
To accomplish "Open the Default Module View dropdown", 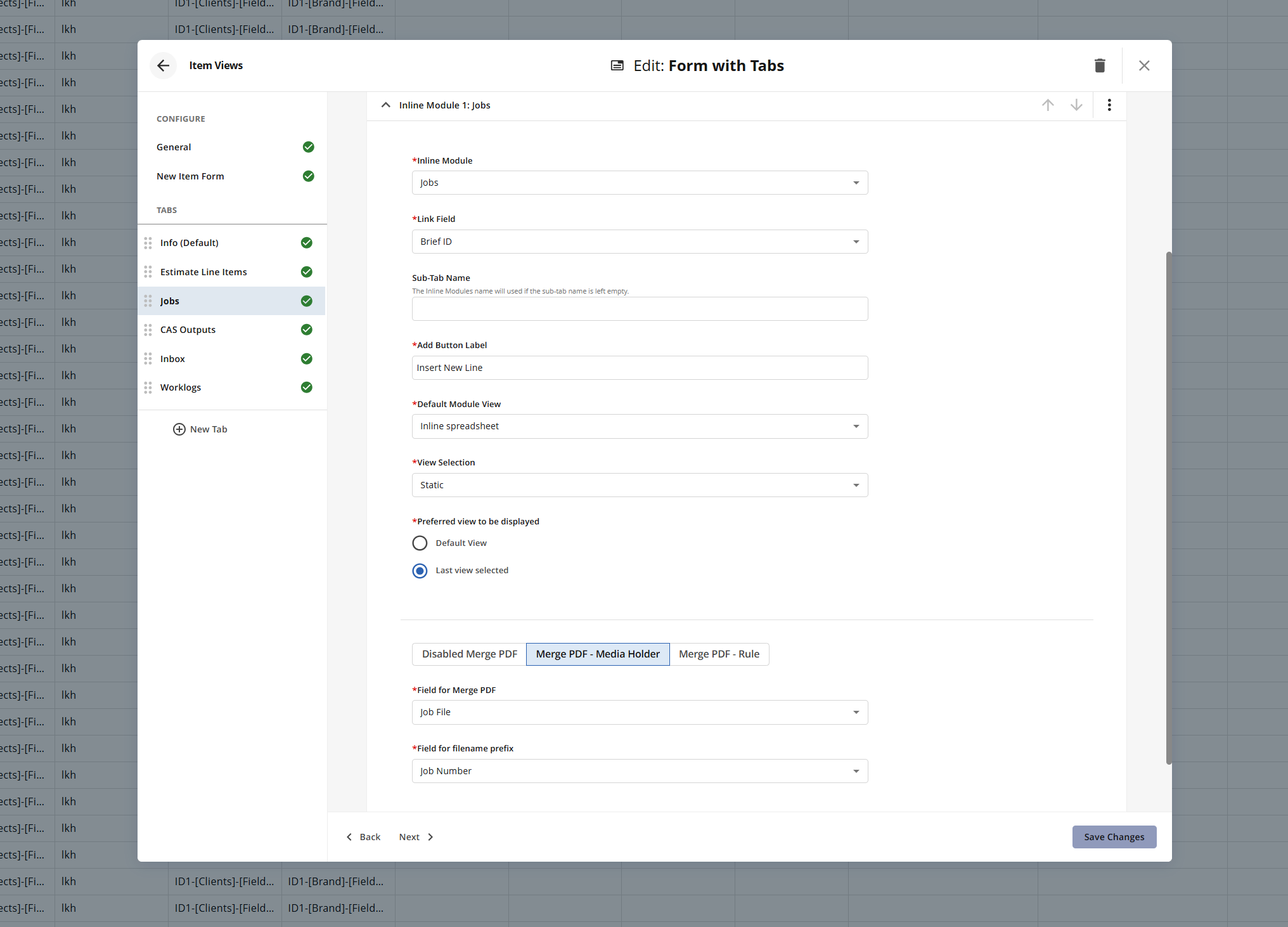I will 640,426.
